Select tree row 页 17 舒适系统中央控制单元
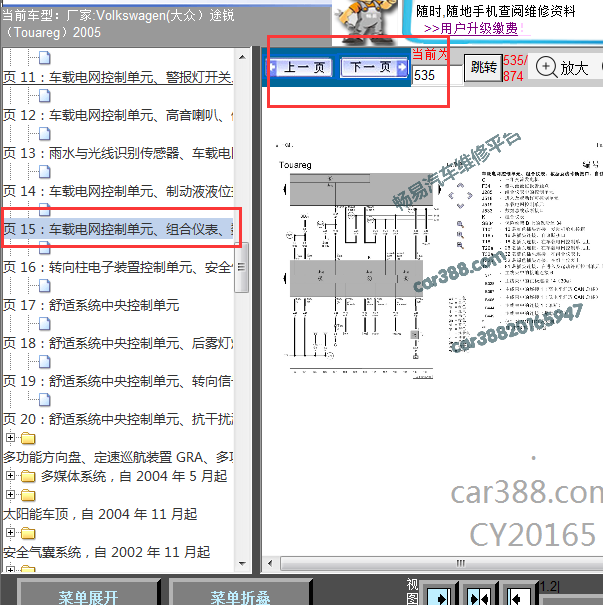The width and height of the screenshot is (603, 605). coord(91,305)
